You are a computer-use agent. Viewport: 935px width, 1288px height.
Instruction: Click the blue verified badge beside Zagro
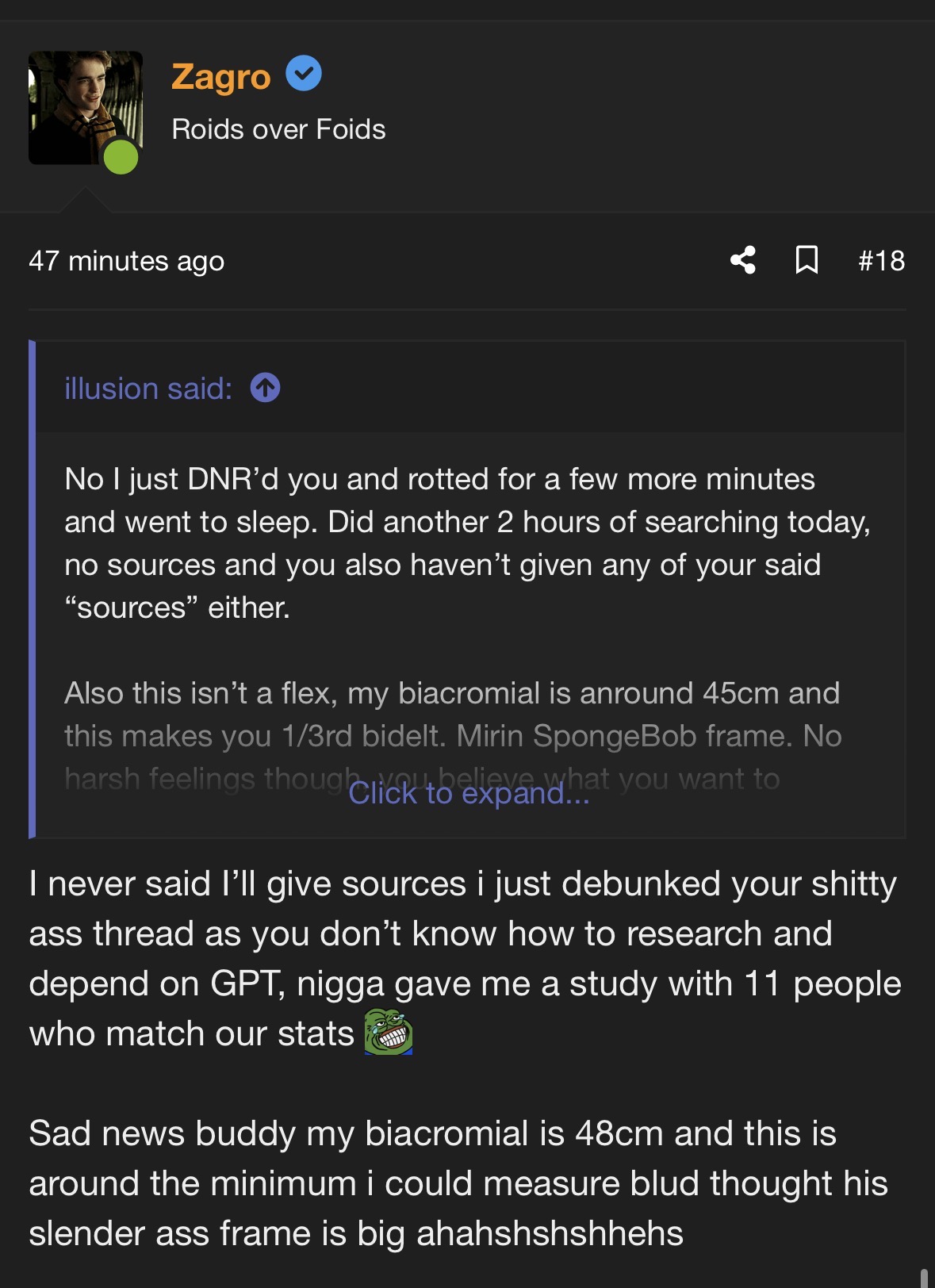[x=303, y=74]
